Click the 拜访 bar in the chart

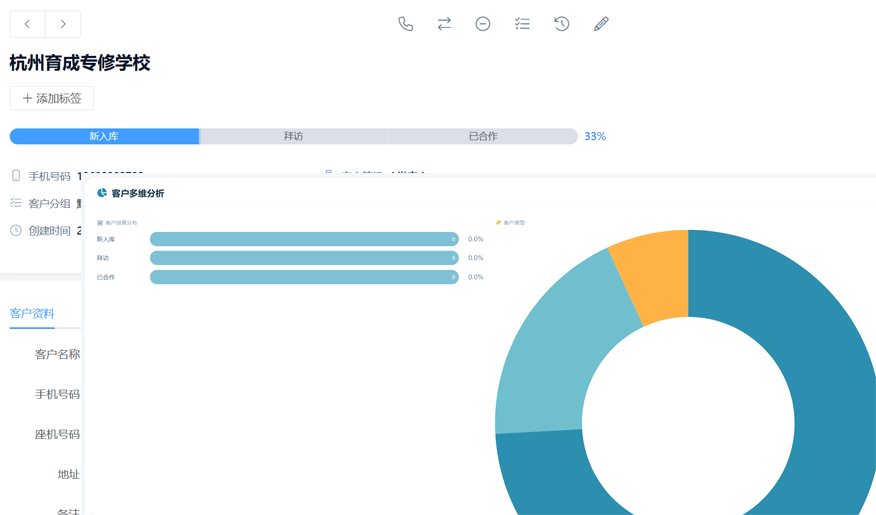pyautogui.click(x=304, y=258)
